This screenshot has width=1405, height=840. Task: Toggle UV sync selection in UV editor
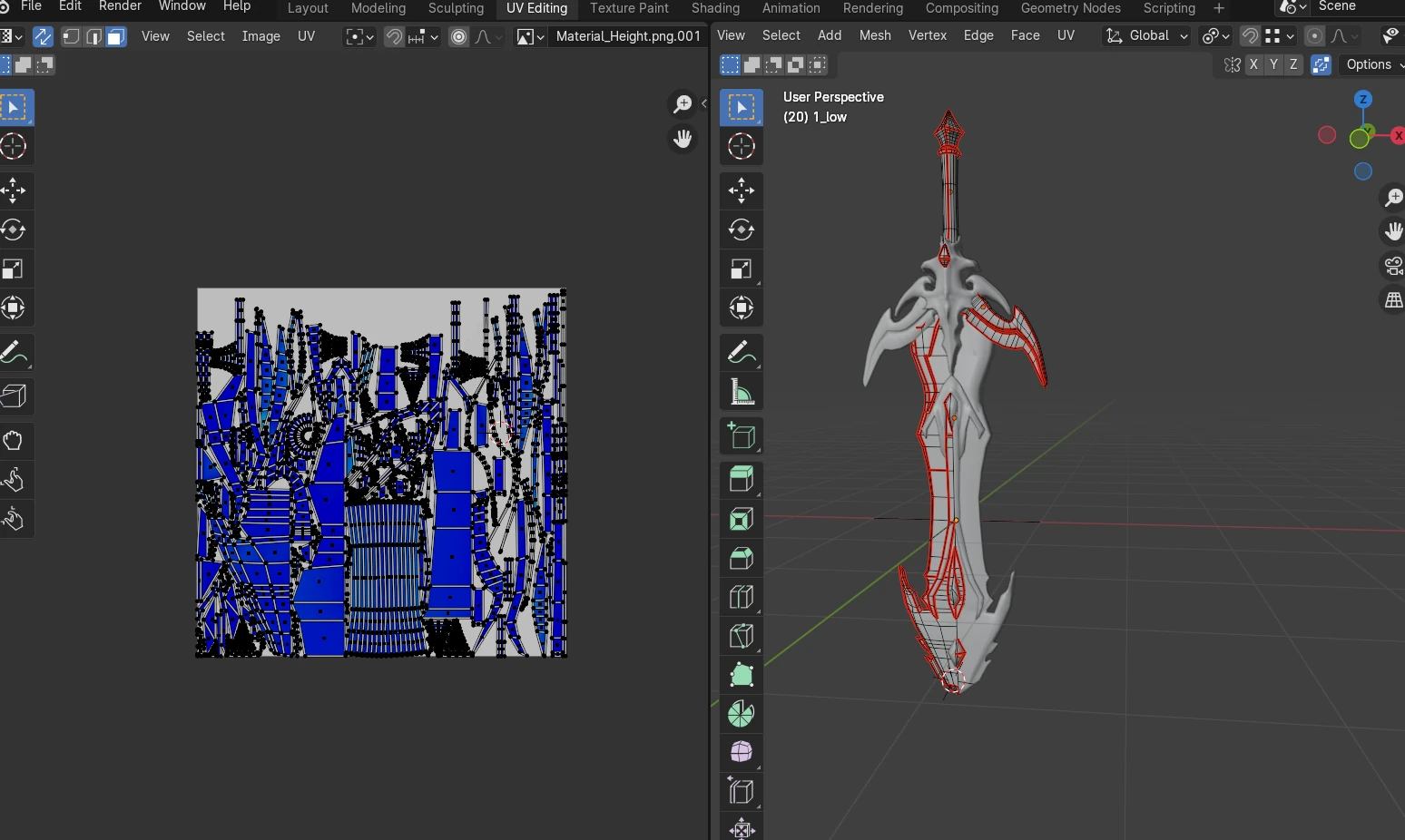(x=43, y=37)
